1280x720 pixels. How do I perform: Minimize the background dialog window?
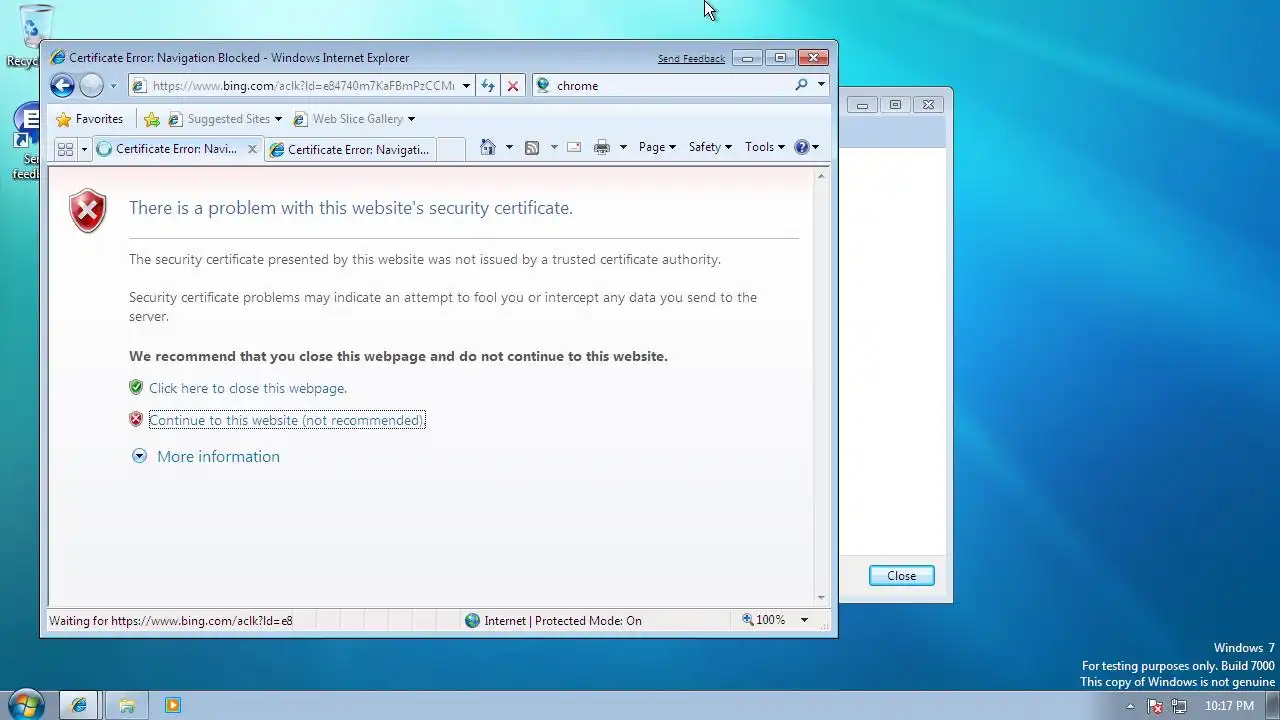(x=862, y=105)
